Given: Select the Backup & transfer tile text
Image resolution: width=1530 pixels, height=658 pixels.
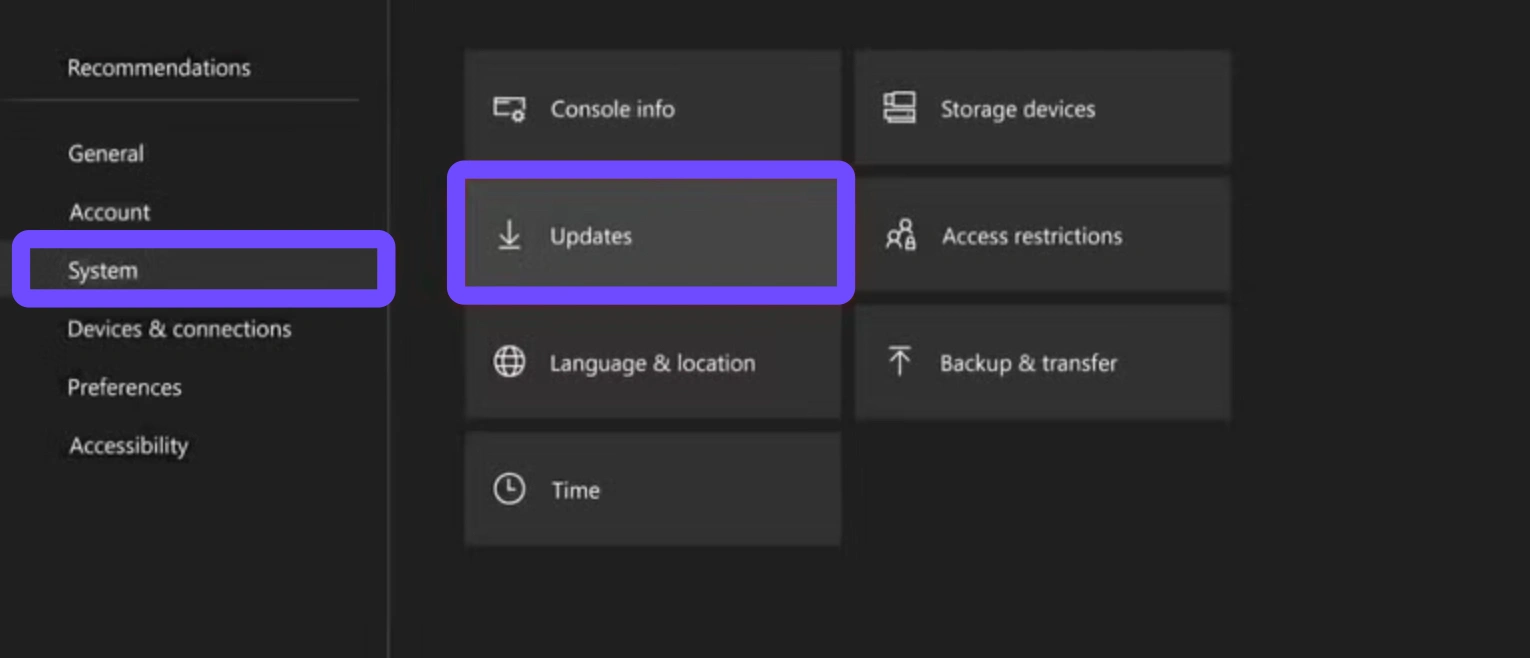Looking at the screenshot, I should click(1028, 363).
